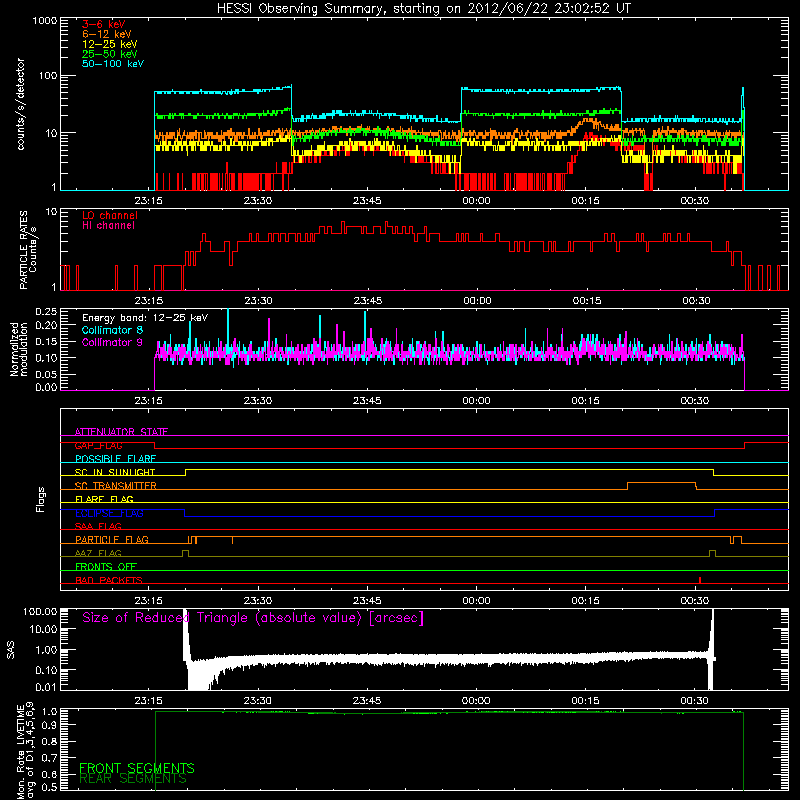Click the yellow 12-25 keV legend entry
This screenshot has height=800, width=800.
coord(110,44)
